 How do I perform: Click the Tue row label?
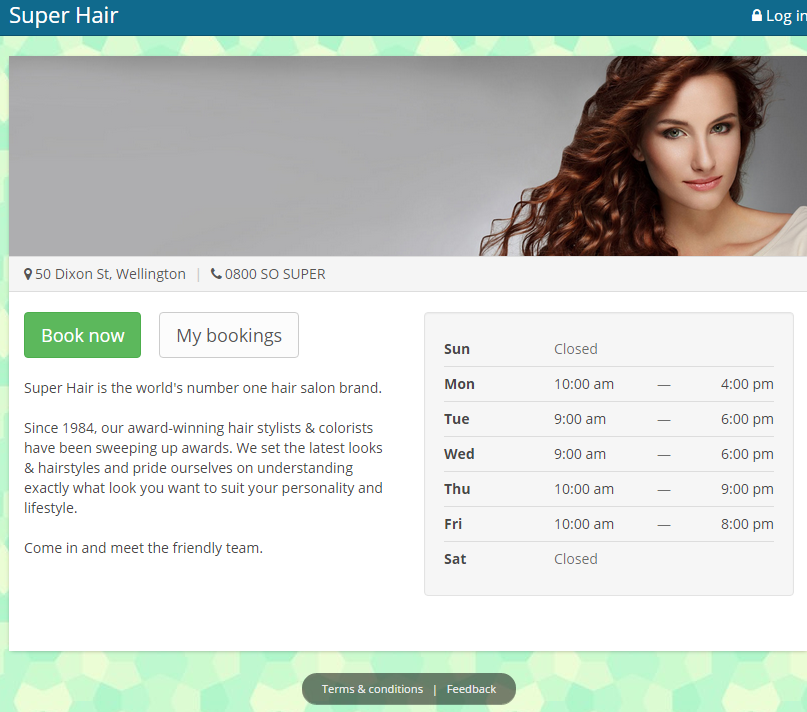pyautogui.click(x=457, y=419)
